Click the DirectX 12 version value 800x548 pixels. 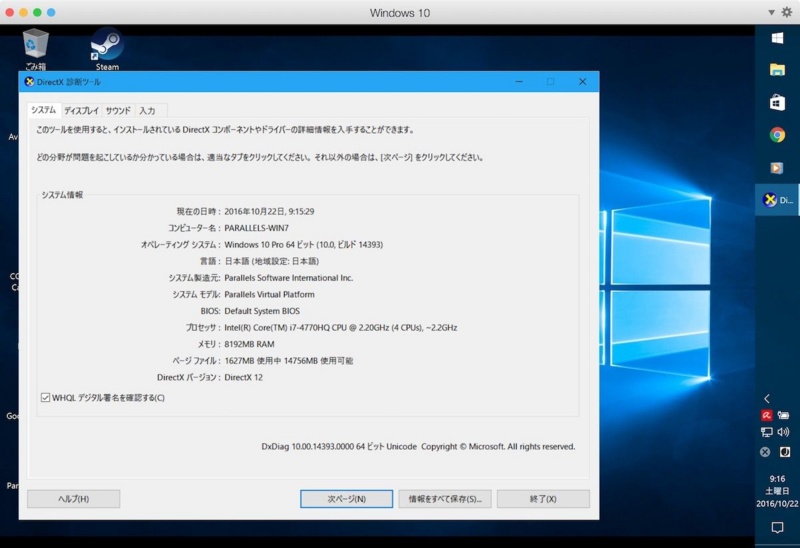click(243, 378)
